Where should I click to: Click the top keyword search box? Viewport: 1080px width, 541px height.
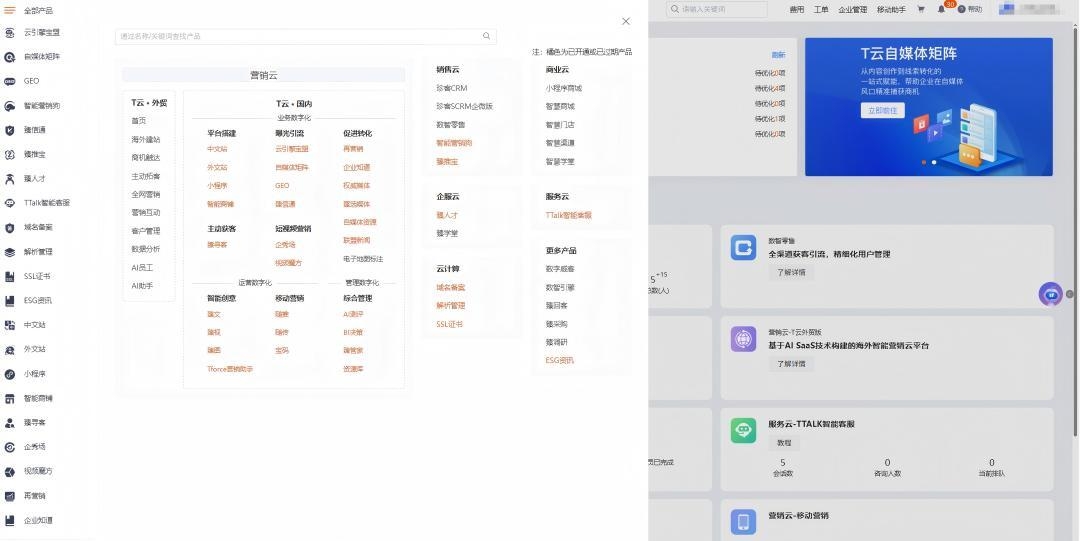[x=717, y=10]
